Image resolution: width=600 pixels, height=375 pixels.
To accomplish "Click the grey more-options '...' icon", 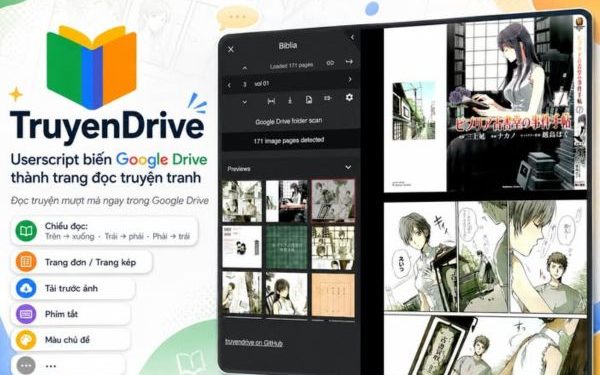I will [x=26, y=365].
